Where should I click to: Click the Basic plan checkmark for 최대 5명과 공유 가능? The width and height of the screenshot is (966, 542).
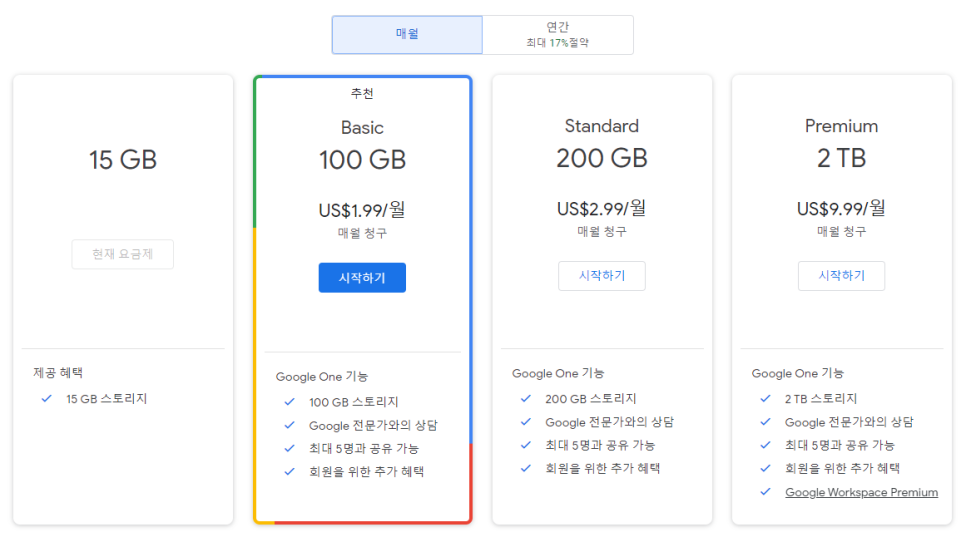click(290, 448)
